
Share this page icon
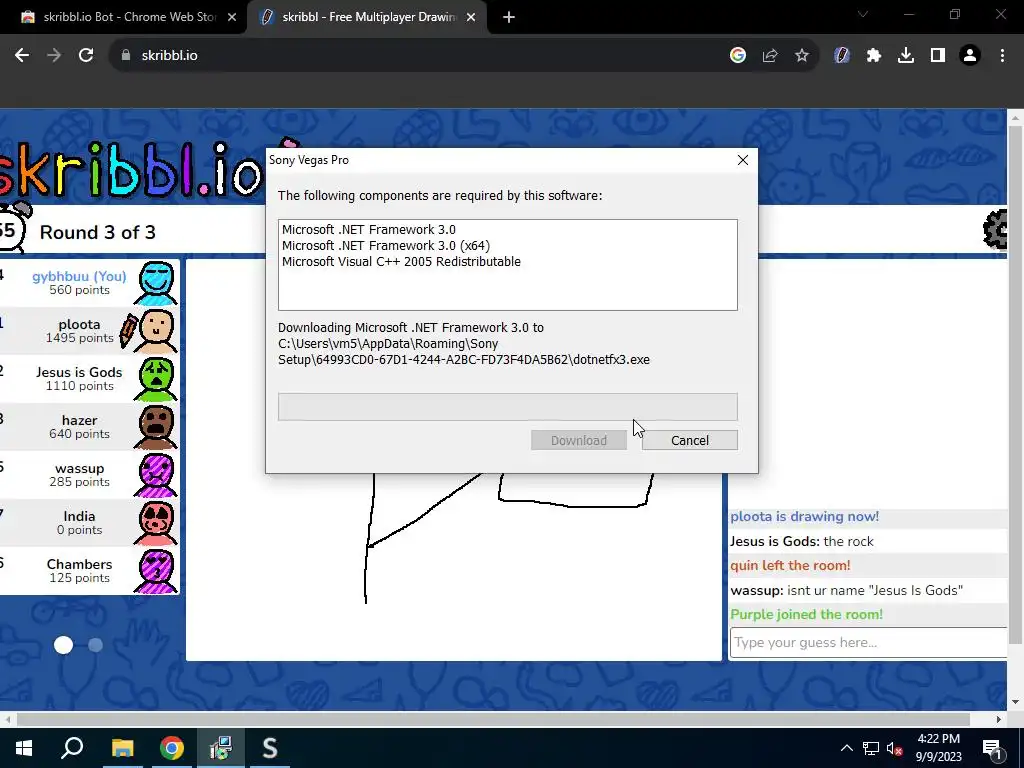(x=770, y=56)
